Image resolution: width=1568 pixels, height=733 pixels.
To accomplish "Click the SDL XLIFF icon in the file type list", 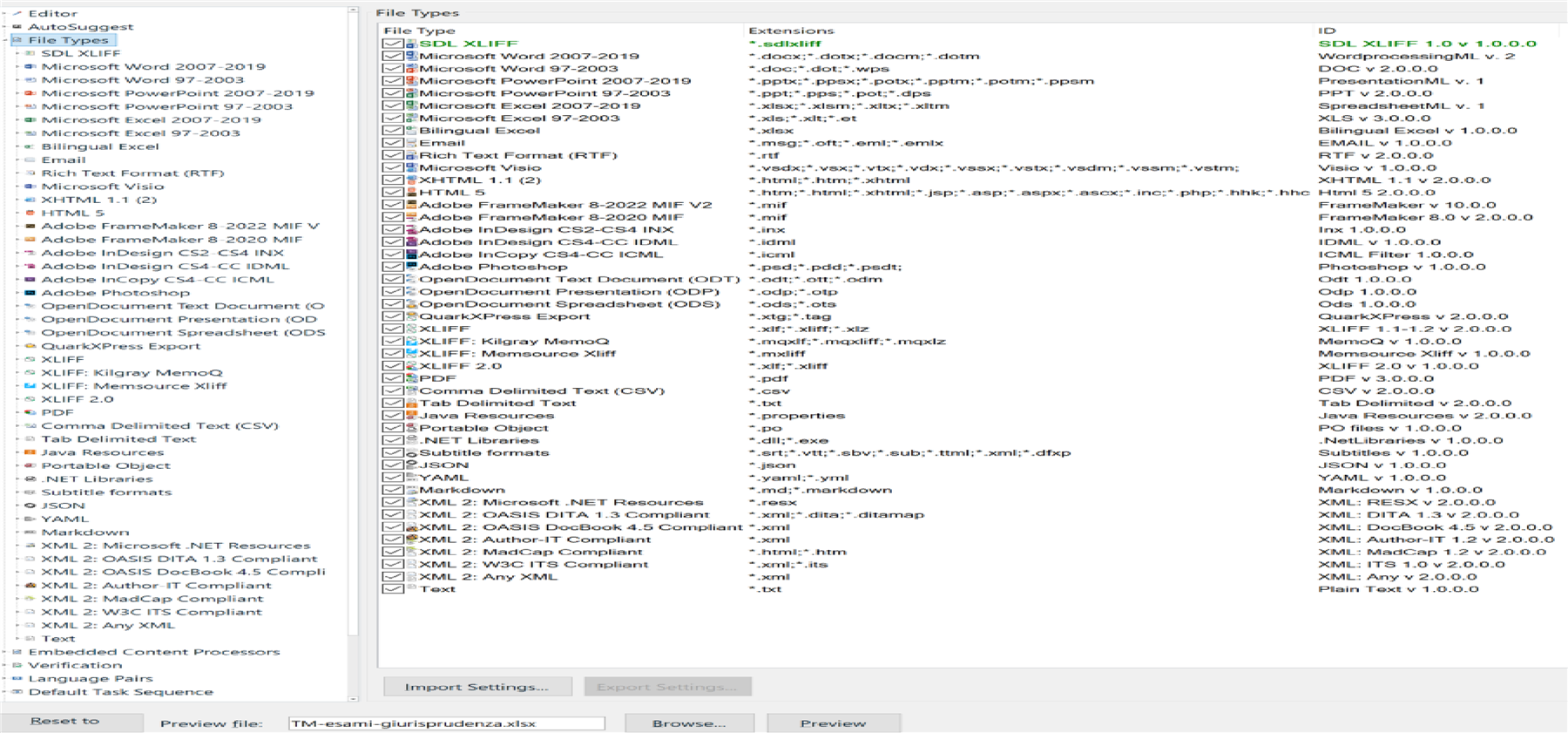I will point(411,44).
